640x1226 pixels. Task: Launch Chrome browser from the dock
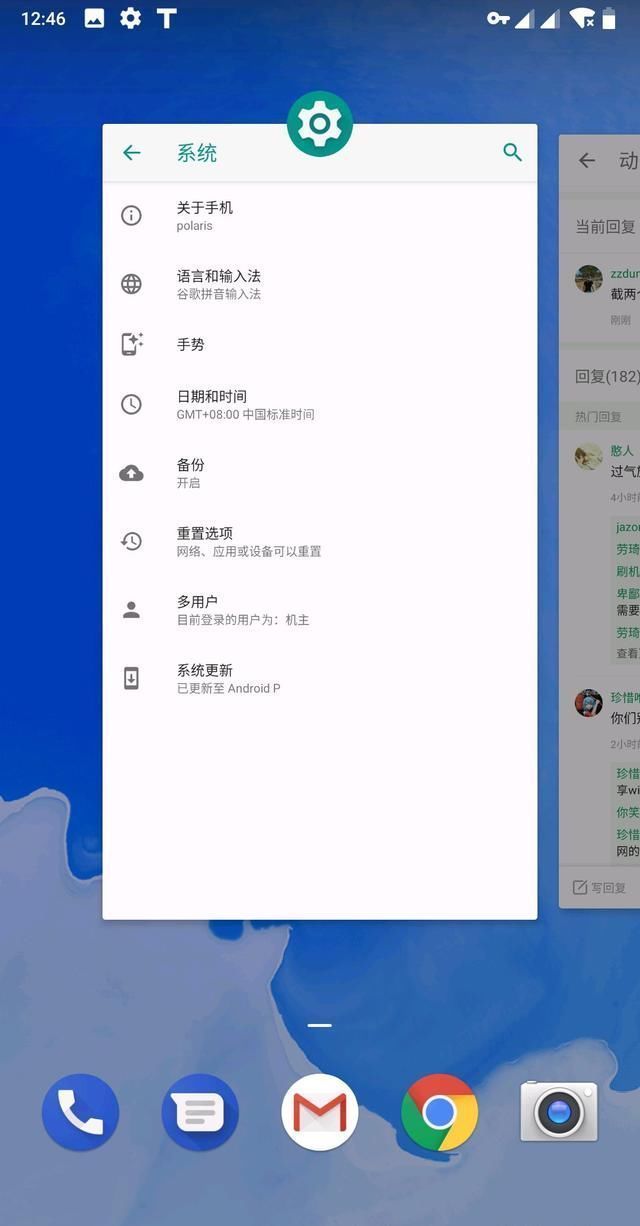439,1112
